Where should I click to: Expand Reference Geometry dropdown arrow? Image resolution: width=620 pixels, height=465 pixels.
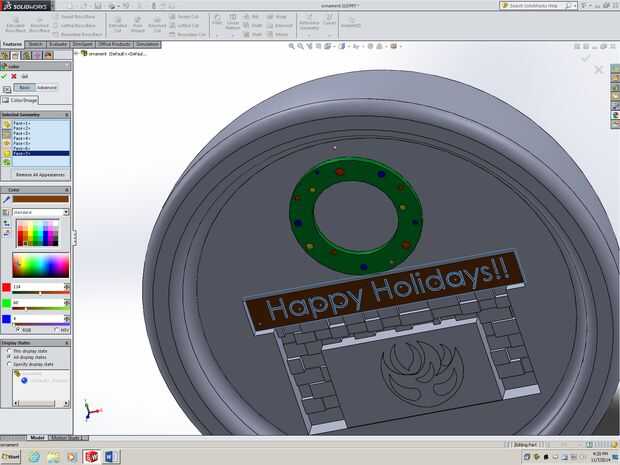[309, 35]
